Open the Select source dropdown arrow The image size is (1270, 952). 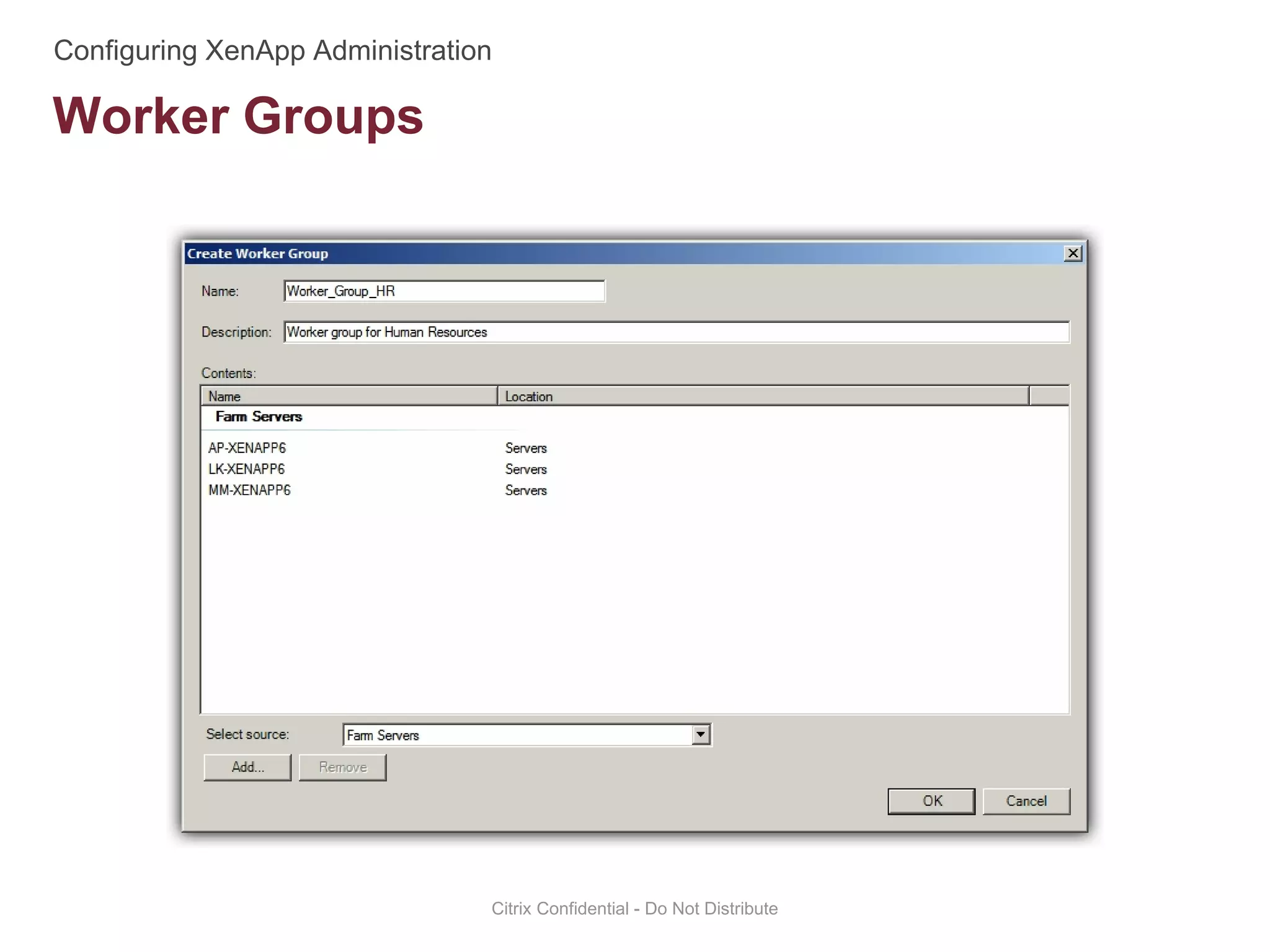(x=701, y=735)
